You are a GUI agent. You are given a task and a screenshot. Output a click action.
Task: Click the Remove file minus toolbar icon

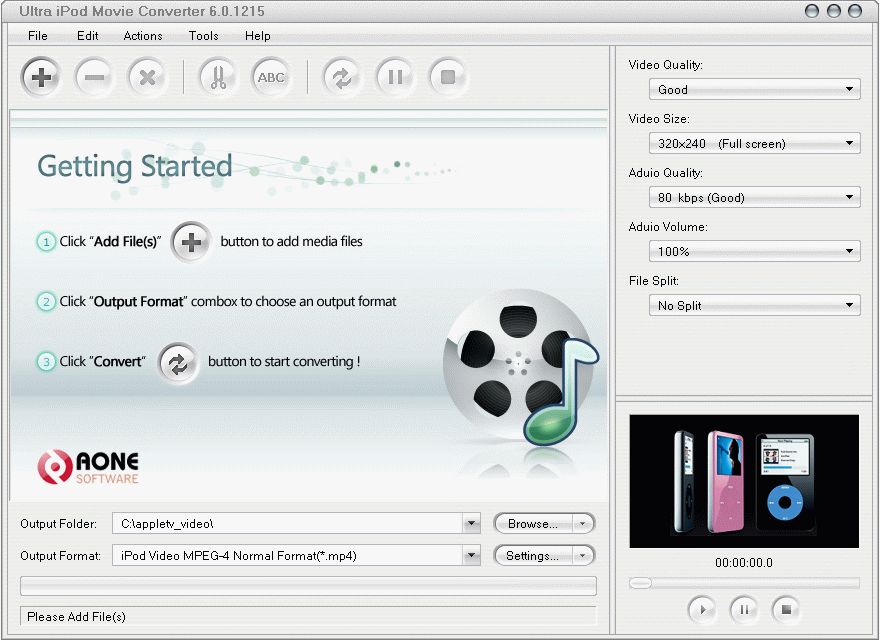coord(94,77)
